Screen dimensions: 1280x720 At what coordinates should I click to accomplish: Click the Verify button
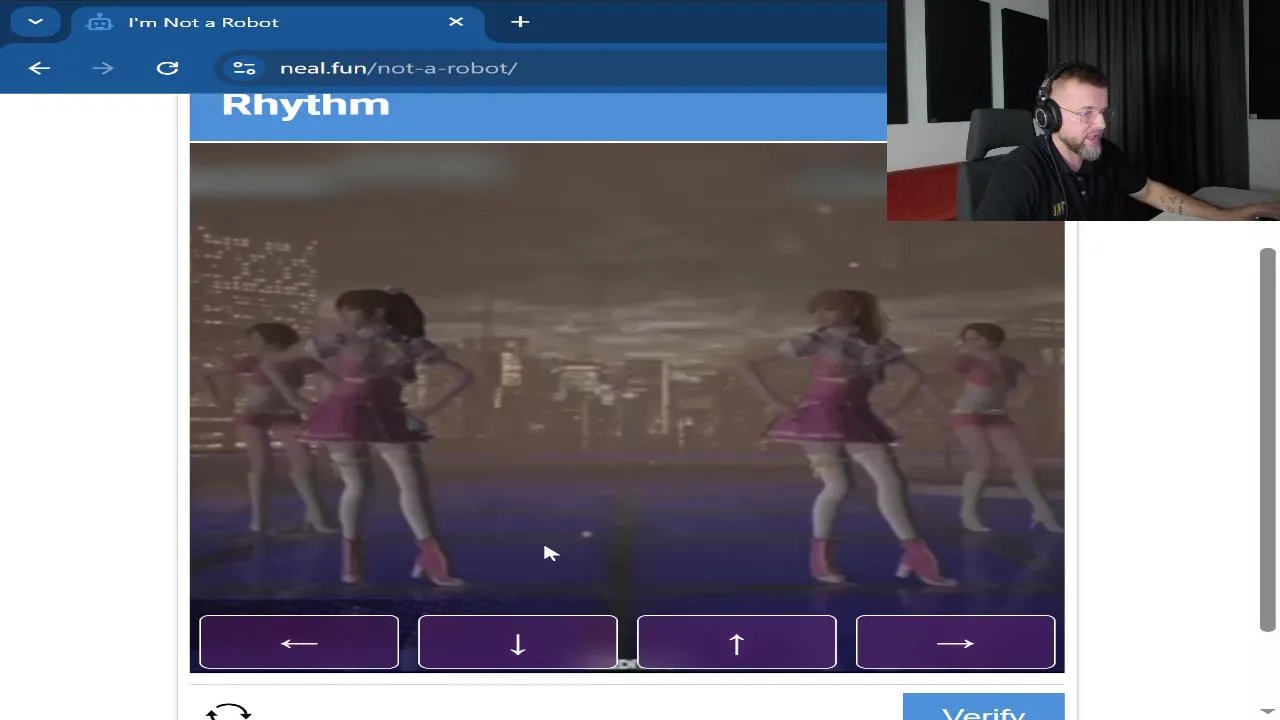[983, 707]
